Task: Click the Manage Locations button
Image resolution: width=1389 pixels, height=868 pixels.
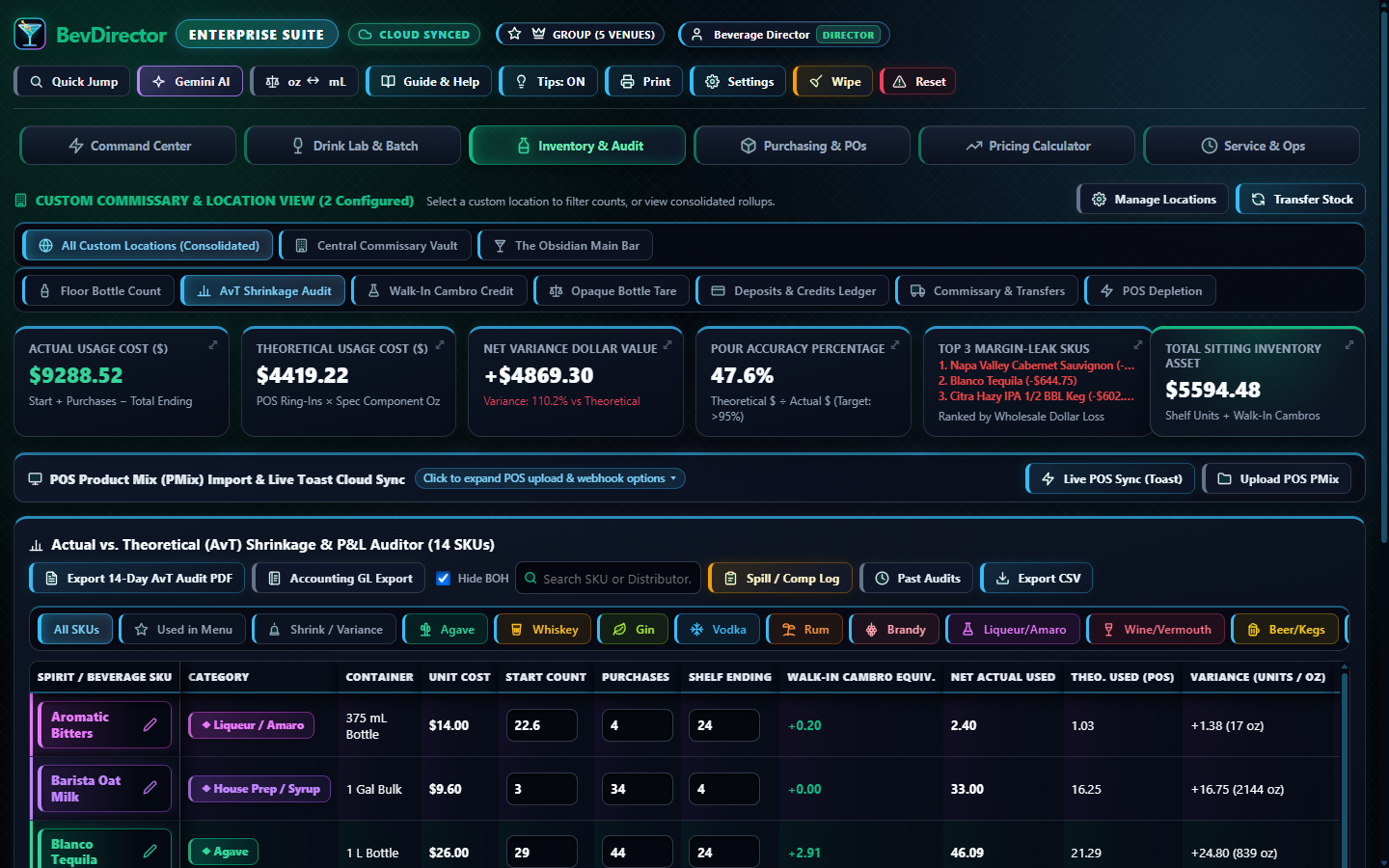Action: [1154, 199]
